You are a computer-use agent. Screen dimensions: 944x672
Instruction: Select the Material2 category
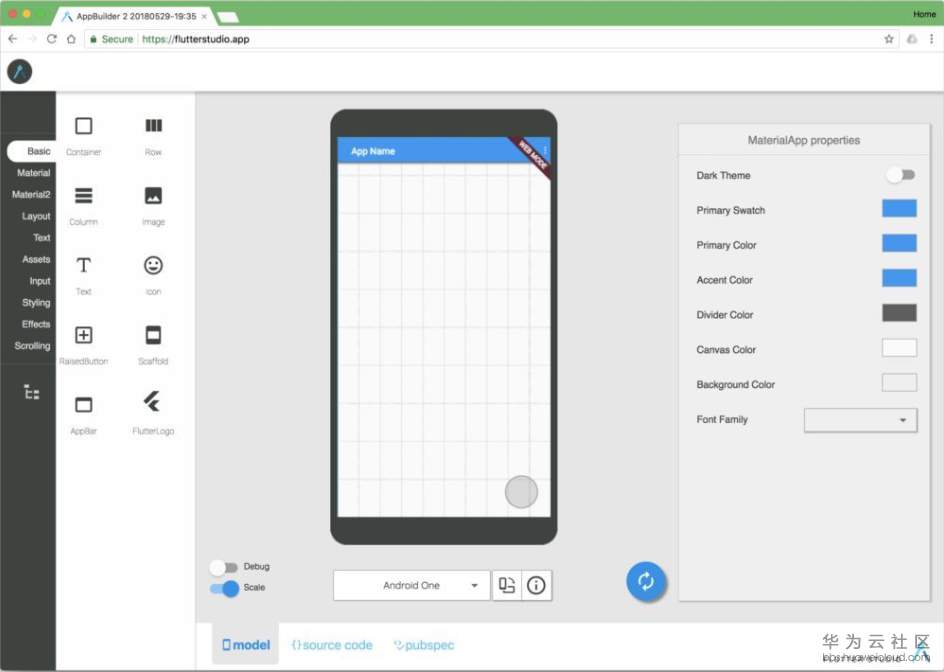[31, 194]
